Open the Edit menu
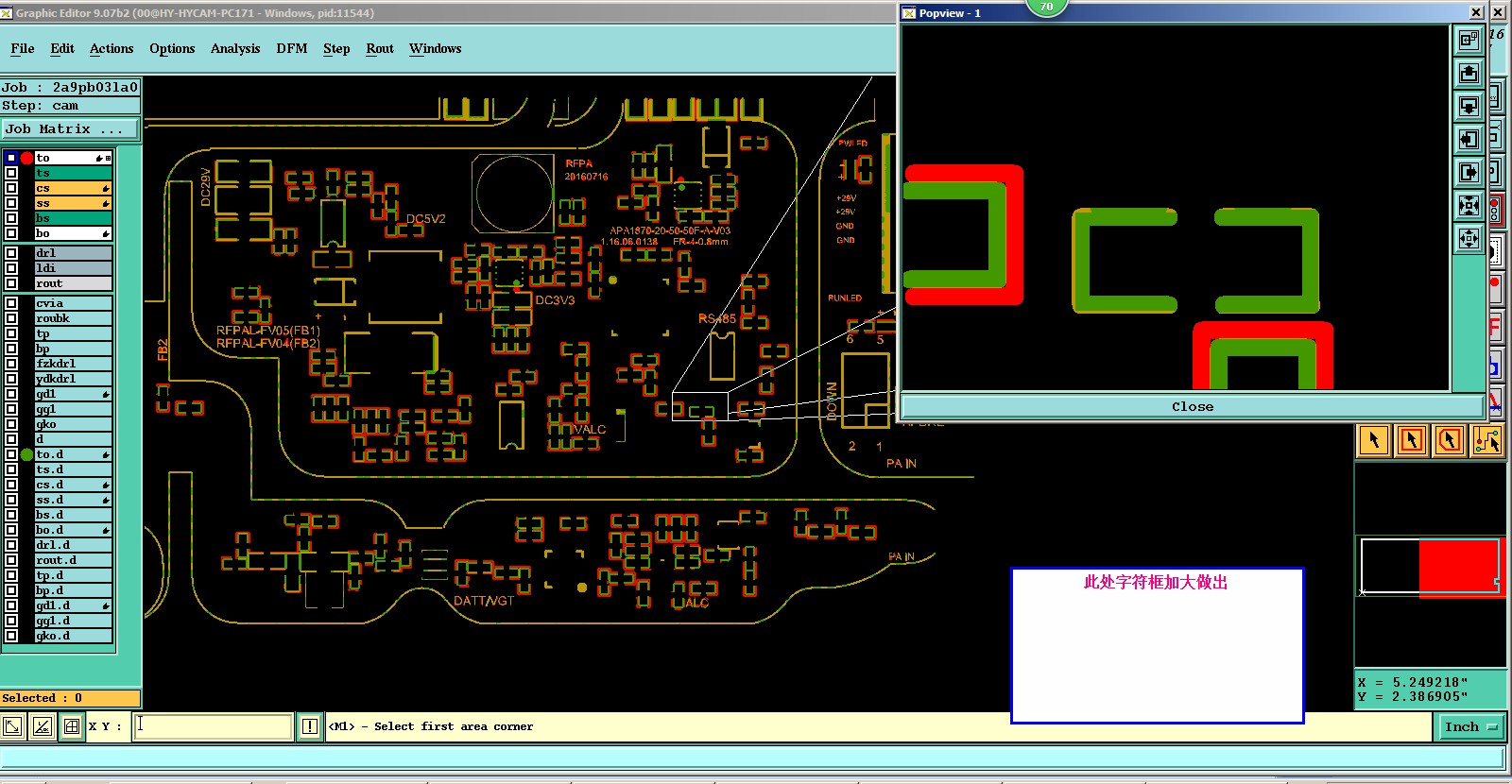The width and height of the screenshot is (1512, 784). click(62, 48)
